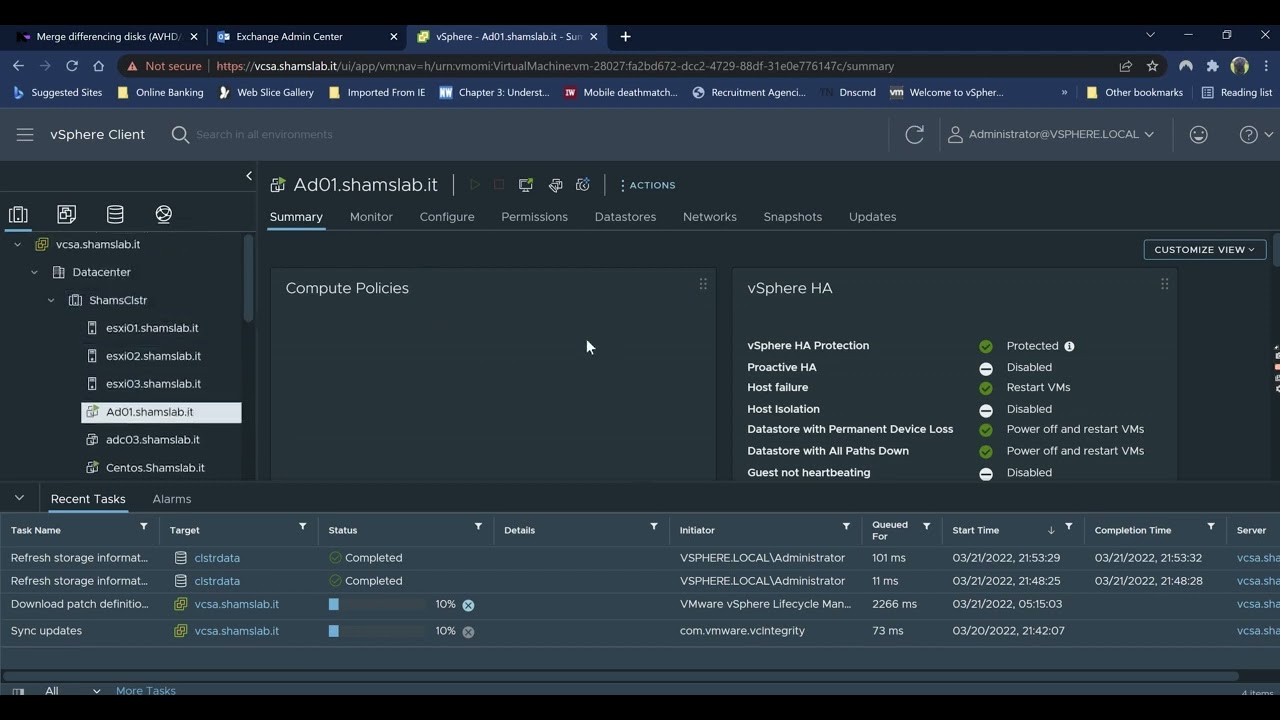Click the browser bookmark star icon
The width and height of the screenshot is (1280, 720).
point(1152,66)
